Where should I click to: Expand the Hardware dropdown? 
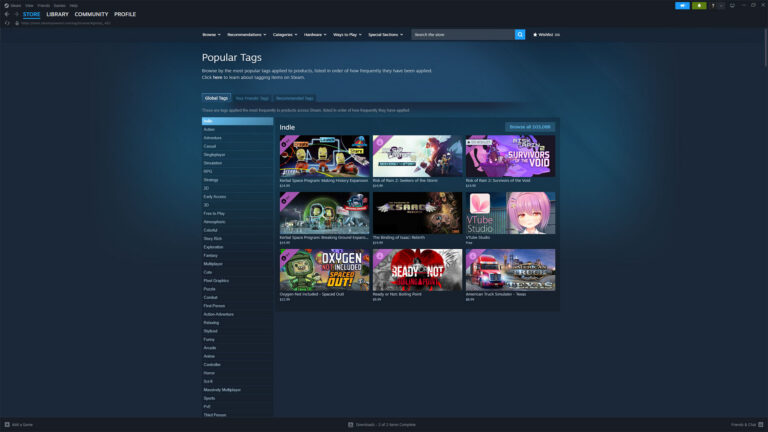[x=315, y=35]
